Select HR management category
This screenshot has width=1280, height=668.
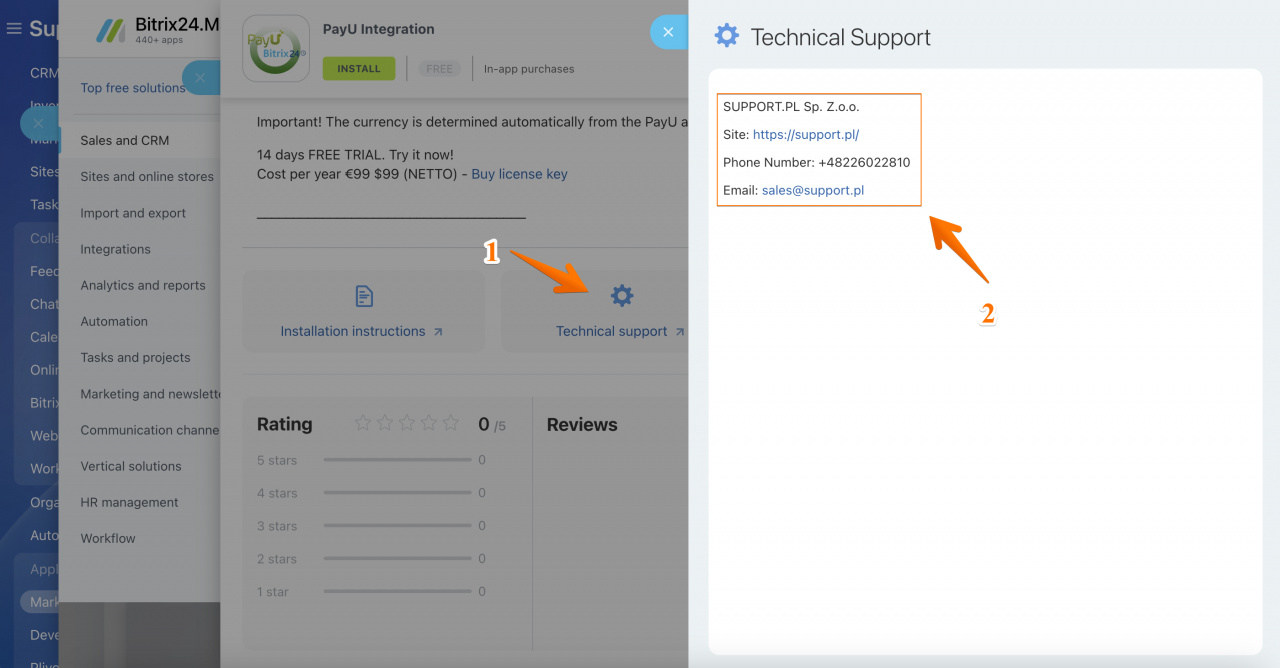pos(129,502)
